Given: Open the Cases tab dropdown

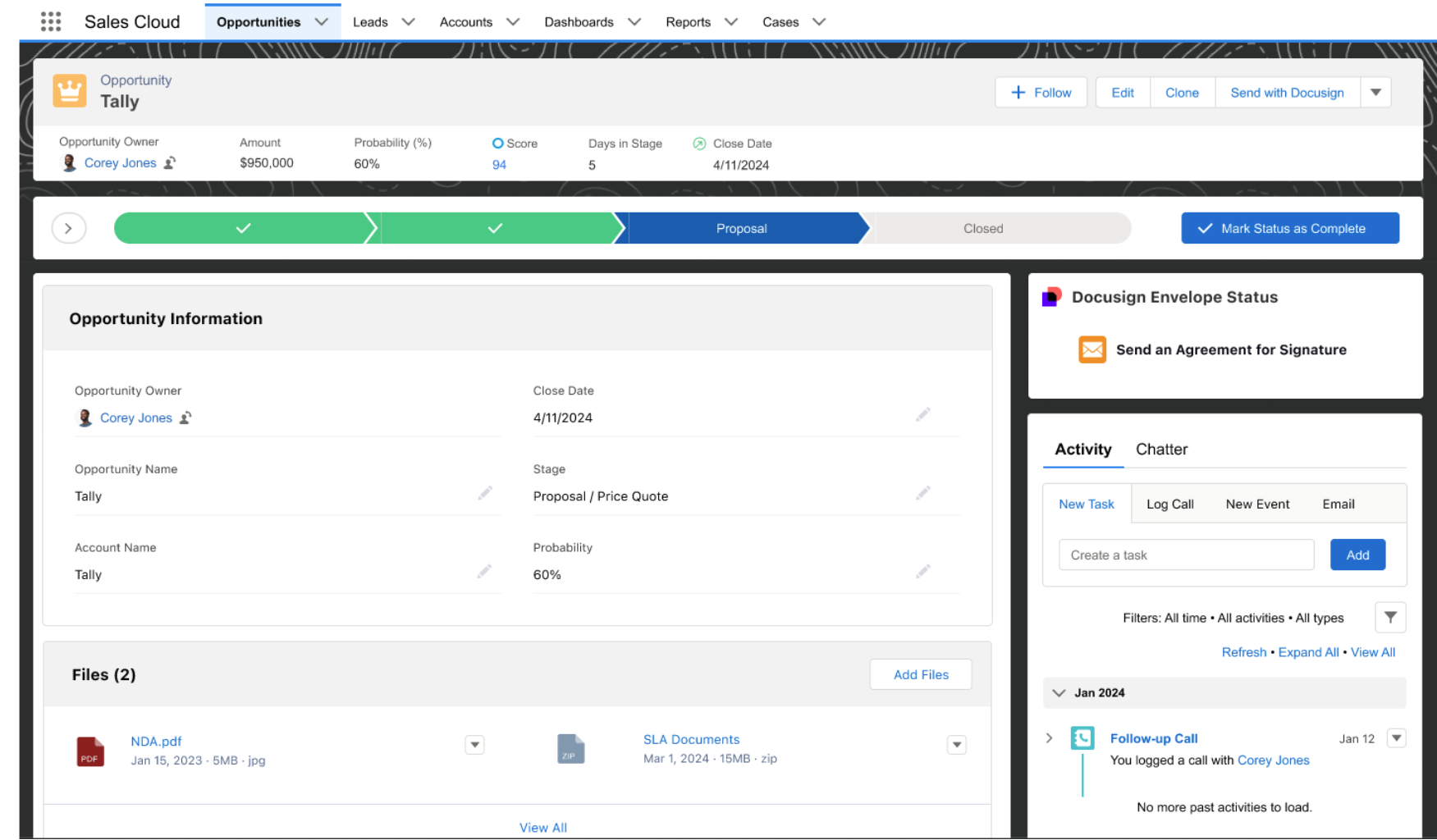Looking at the screenshot, I should pyautogui.click(x=818, y=22).
